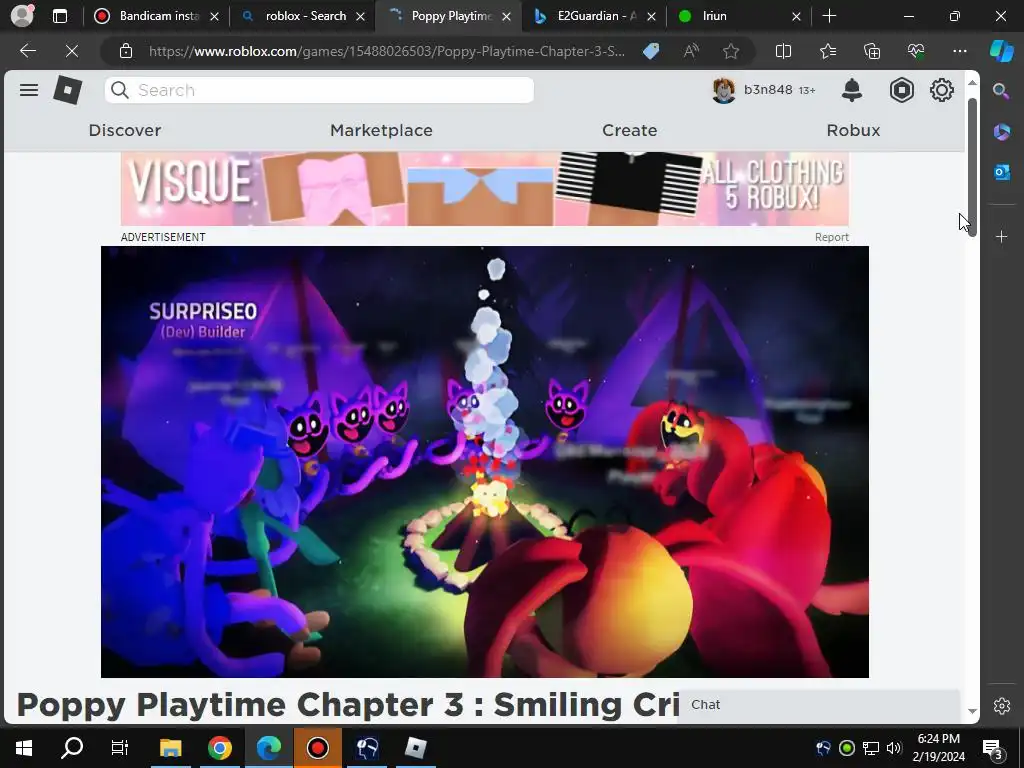View site information lock icon
1024x768 pixels.
tap(126, 51)
